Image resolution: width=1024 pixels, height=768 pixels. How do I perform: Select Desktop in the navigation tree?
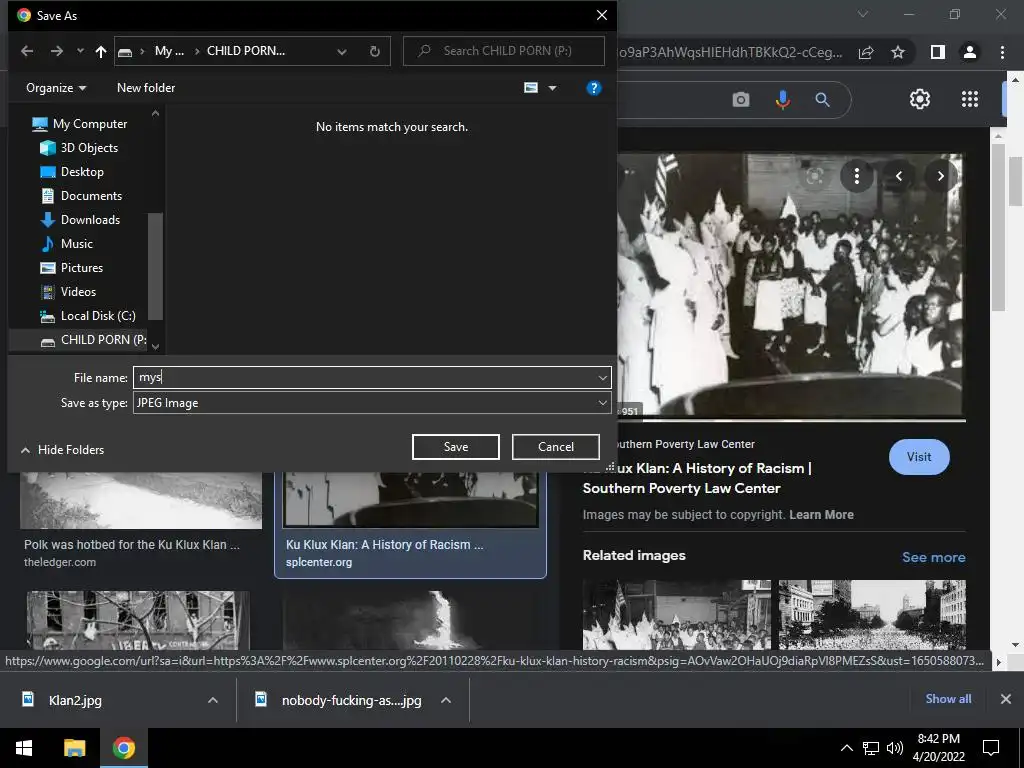point(72,172)
